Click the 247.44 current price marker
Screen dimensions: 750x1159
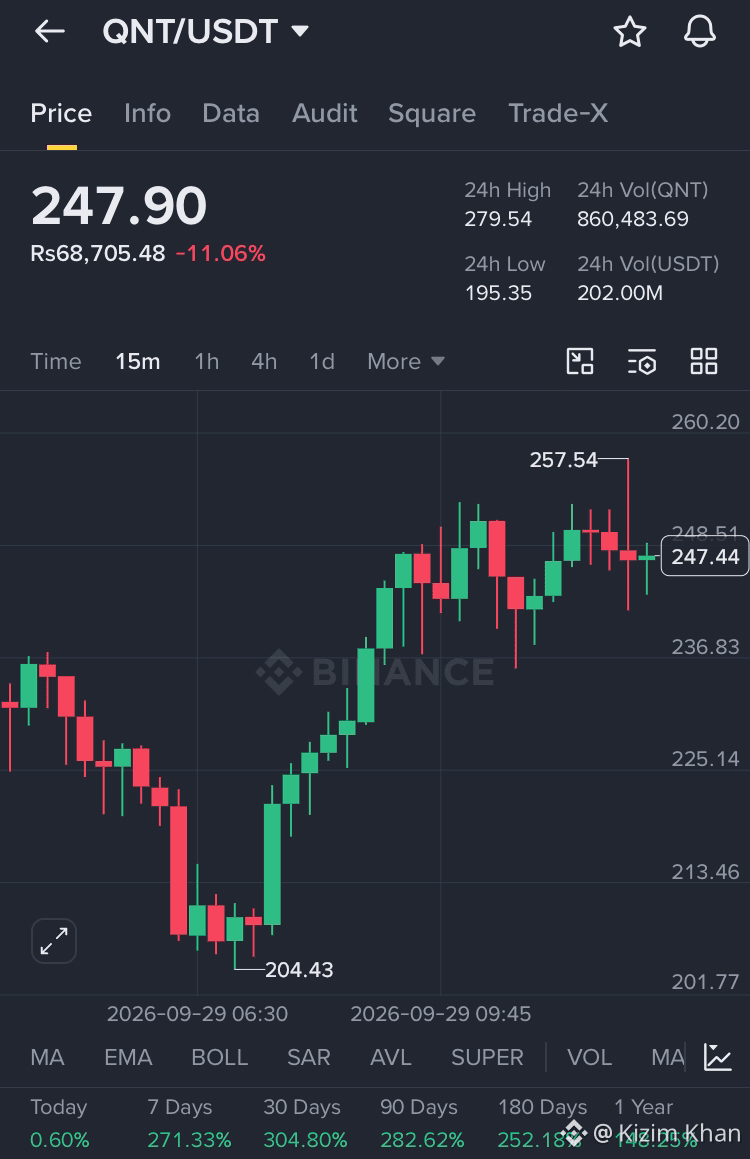704,557
